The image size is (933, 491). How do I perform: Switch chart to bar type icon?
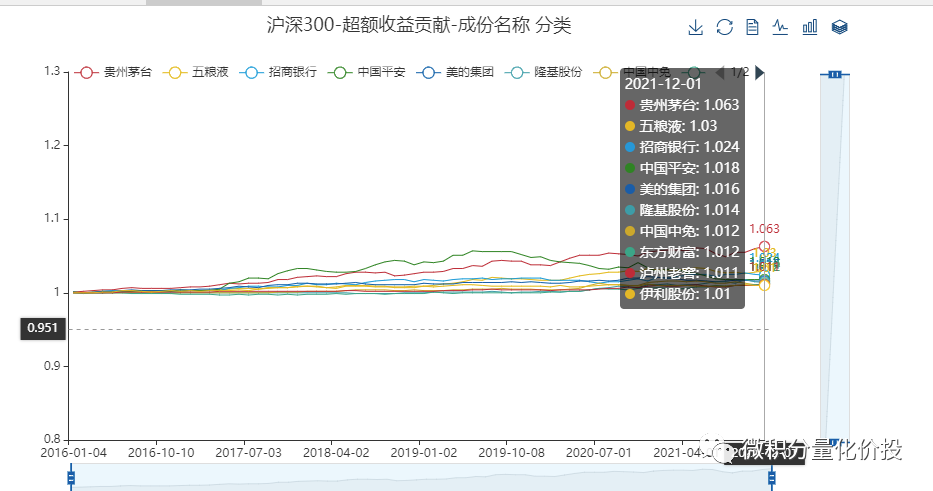[x=810, y=28]
